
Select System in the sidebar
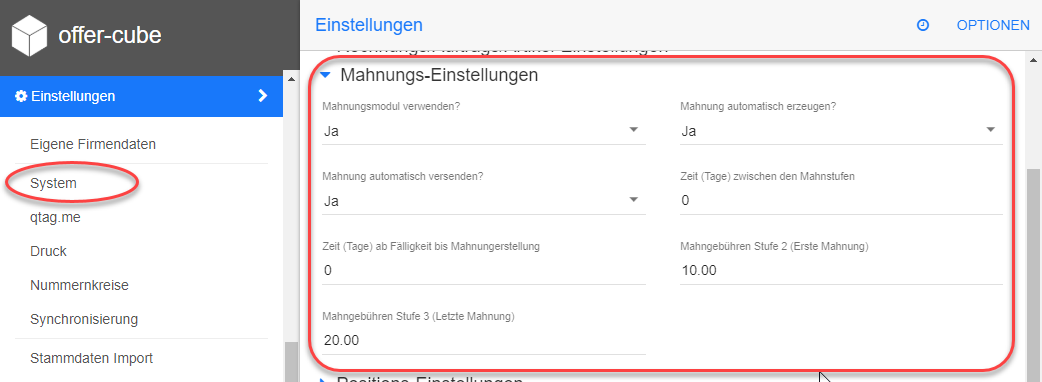(53, 183)
